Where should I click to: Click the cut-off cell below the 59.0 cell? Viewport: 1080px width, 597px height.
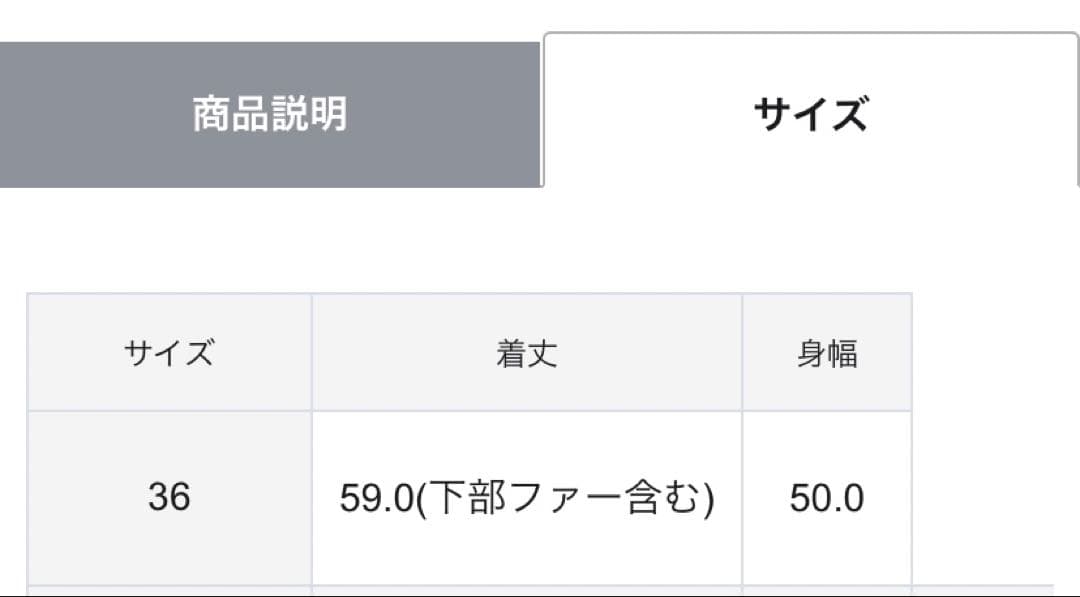[x=526, y=590]
